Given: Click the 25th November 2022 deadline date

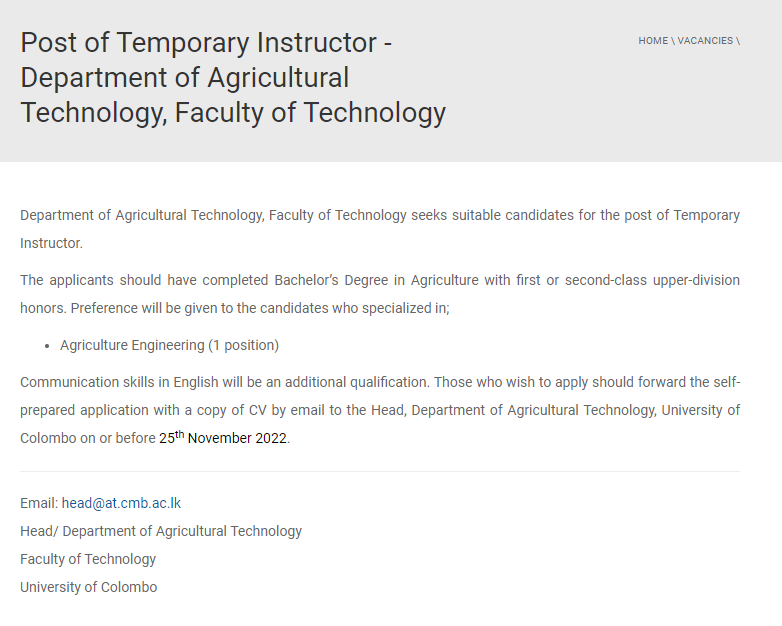Looking at the screenshot, I should 223,438.
